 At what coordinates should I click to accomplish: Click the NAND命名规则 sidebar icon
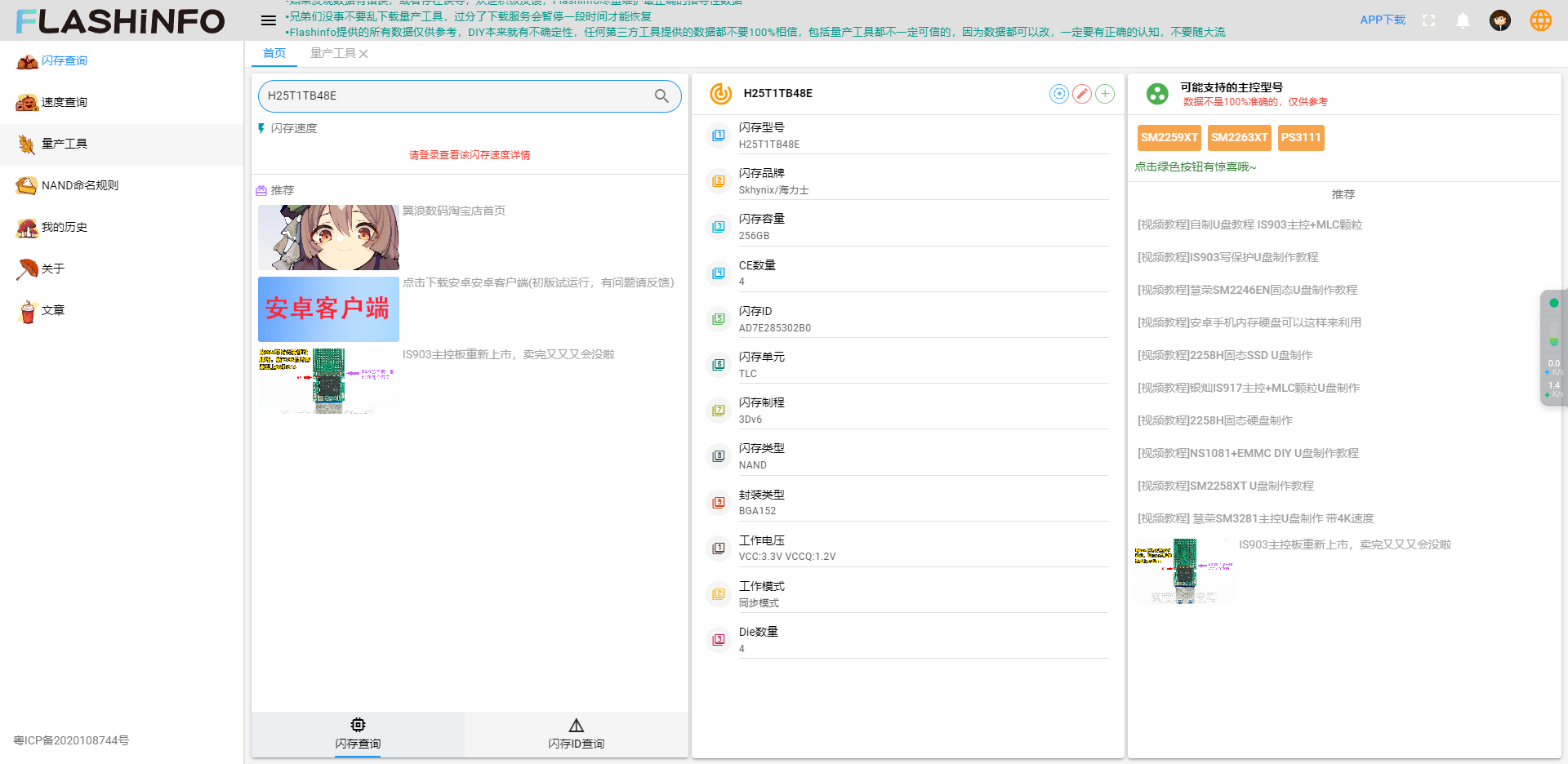tap(27, 186)
